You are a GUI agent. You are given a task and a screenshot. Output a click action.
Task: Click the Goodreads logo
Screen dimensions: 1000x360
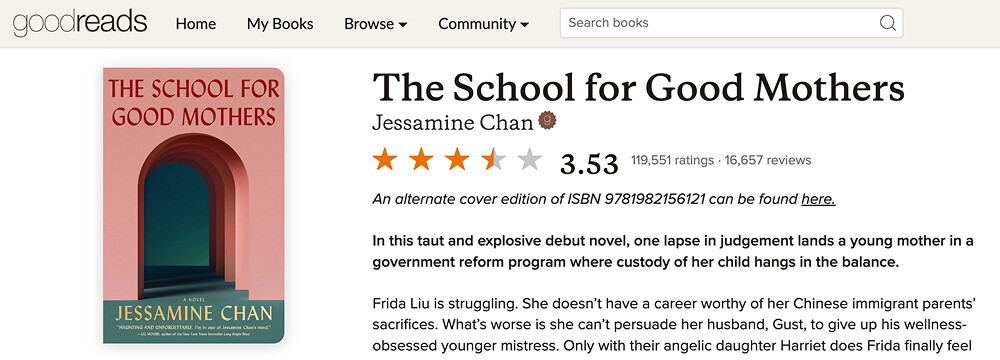coord(80,23)
